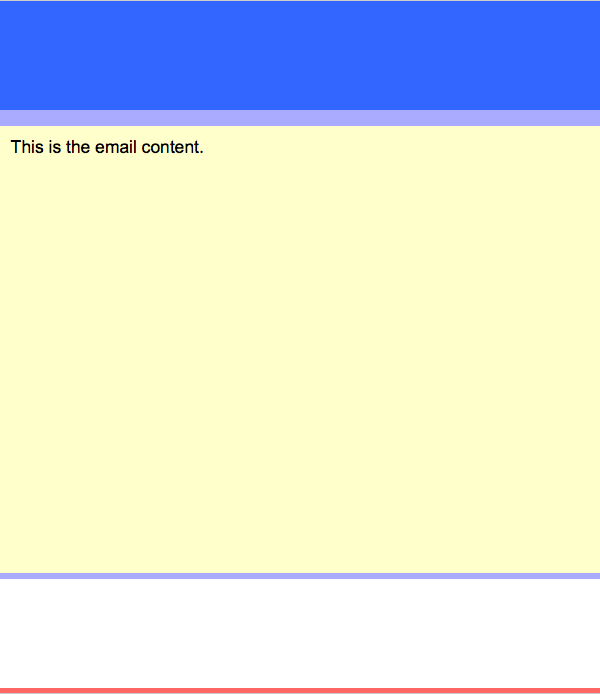Screen dimensions: 600x694
Task: Click between "email" and "content." words
Action: pyautogui.click(x=139, y=147)
